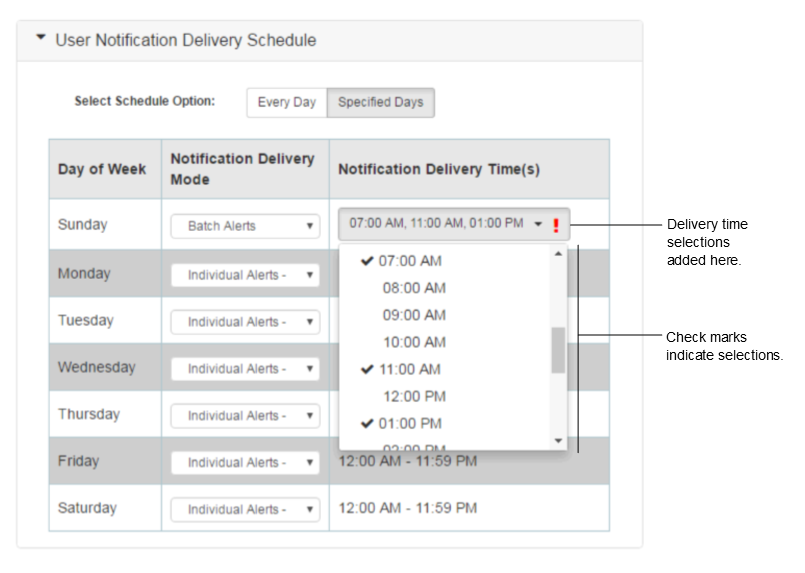Click the time list scrollbar thumb

[x=558, y=350]
